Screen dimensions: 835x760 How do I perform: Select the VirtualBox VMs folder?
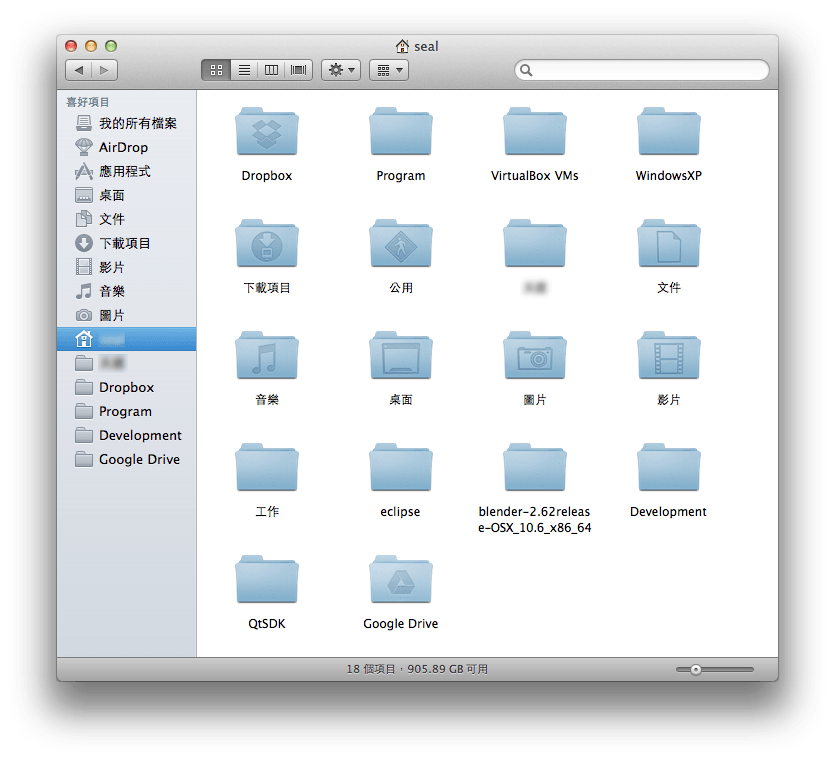[x=534, y=133]
